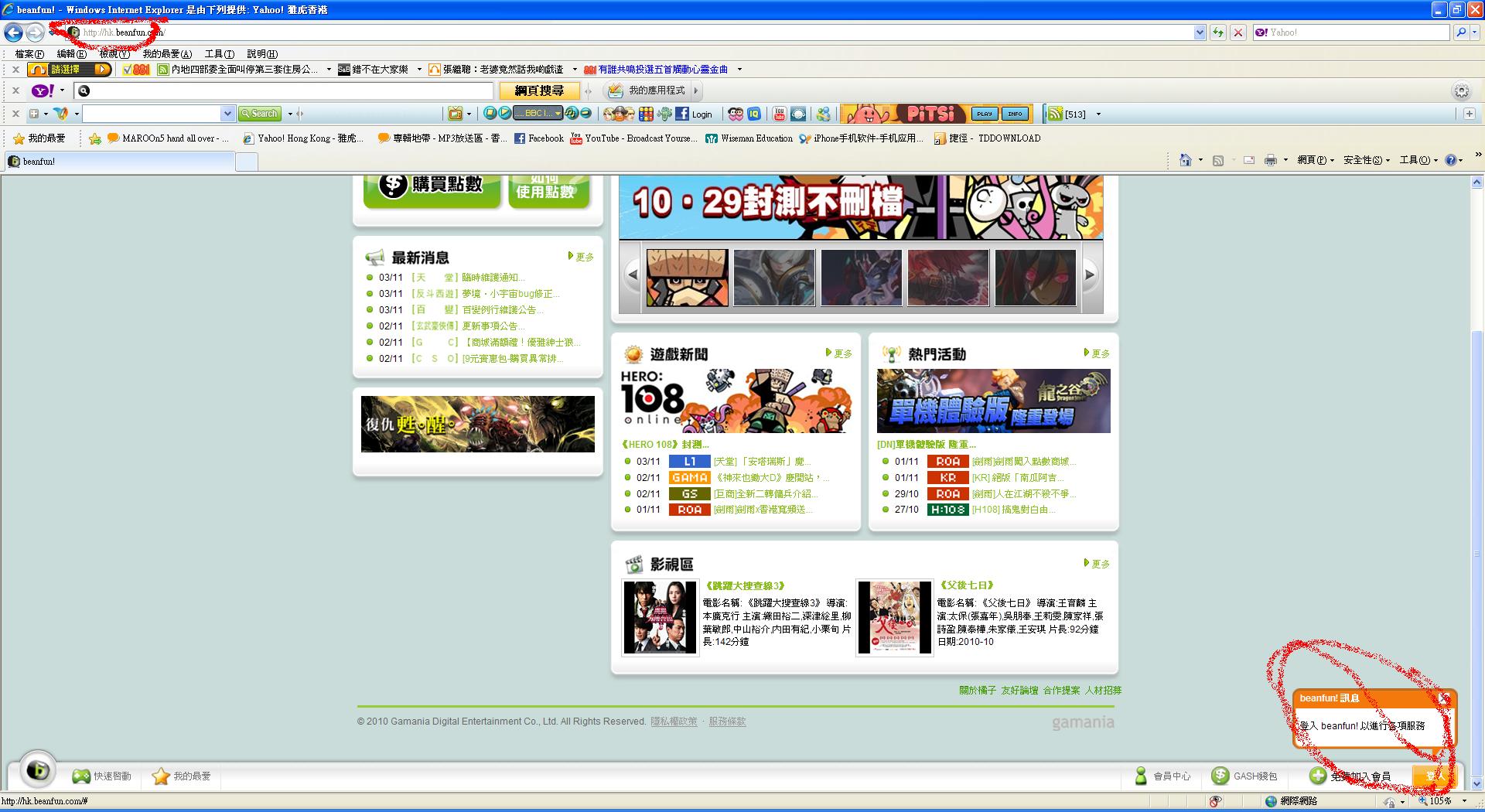This screenshot has width=1485, height=812.
Task: Open the toolbar settings gear icon
Action: [x=1461, y=91]
